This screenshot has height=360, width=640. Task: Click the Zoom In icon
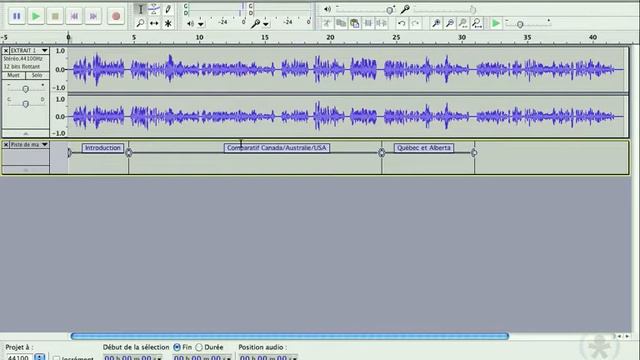tap(436, 23)
